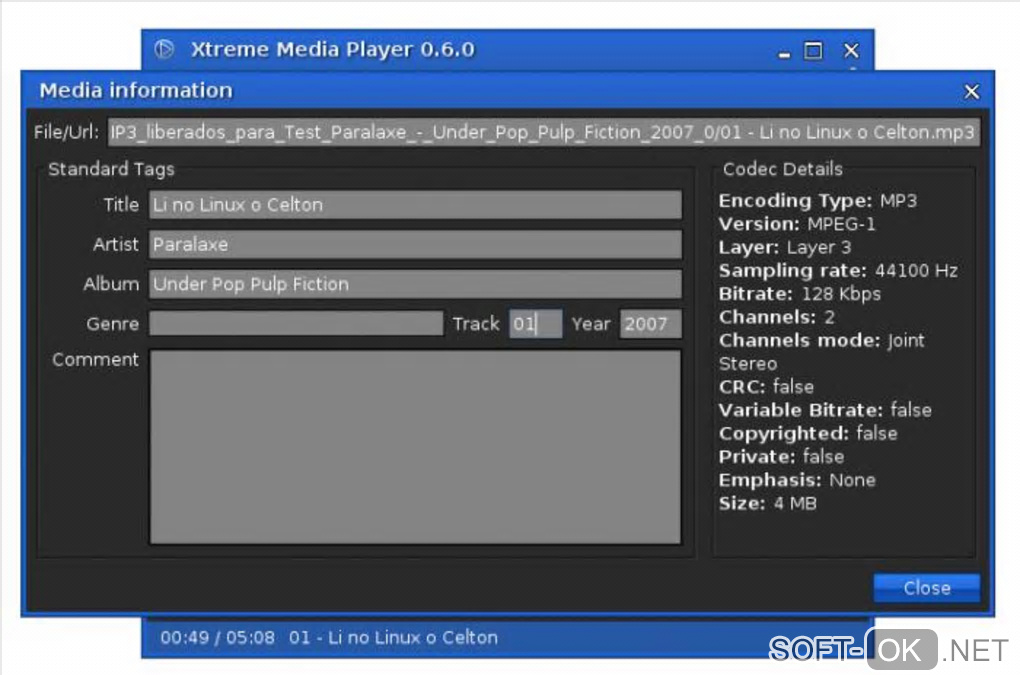The image size is (1020, 675).
Task: Click the Album field 'Under Pop Pulp Fiction'
Action: coord(416,284)
